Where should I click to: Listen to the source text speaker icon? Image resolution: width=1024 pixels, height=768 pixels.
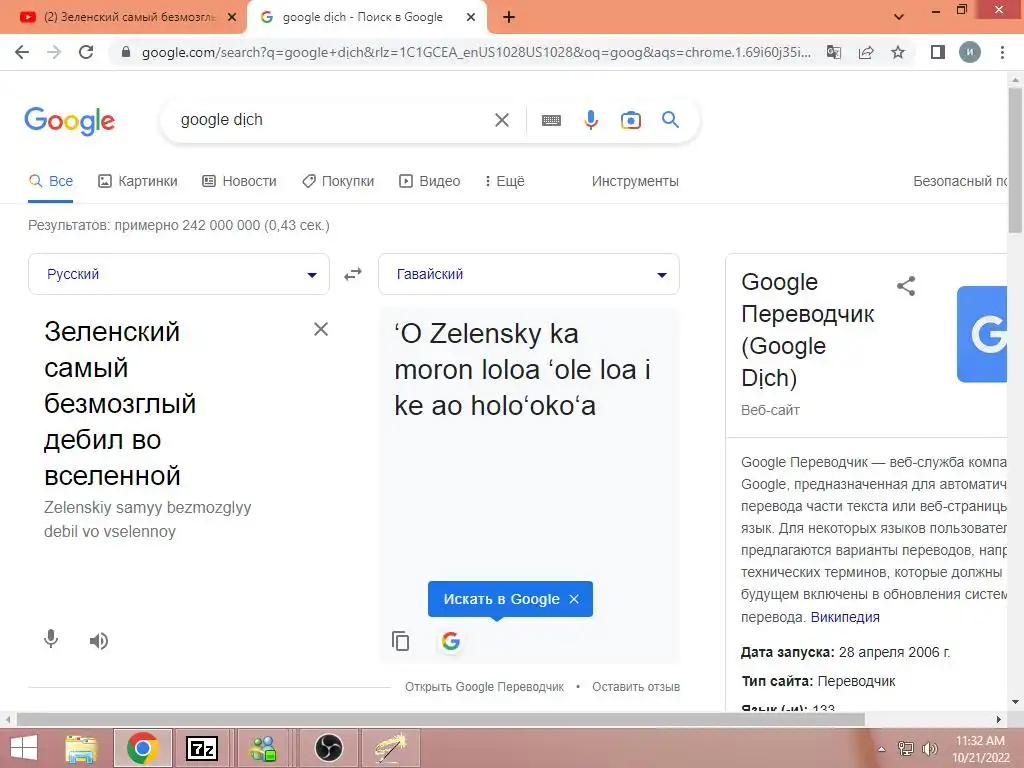(99, 641)
